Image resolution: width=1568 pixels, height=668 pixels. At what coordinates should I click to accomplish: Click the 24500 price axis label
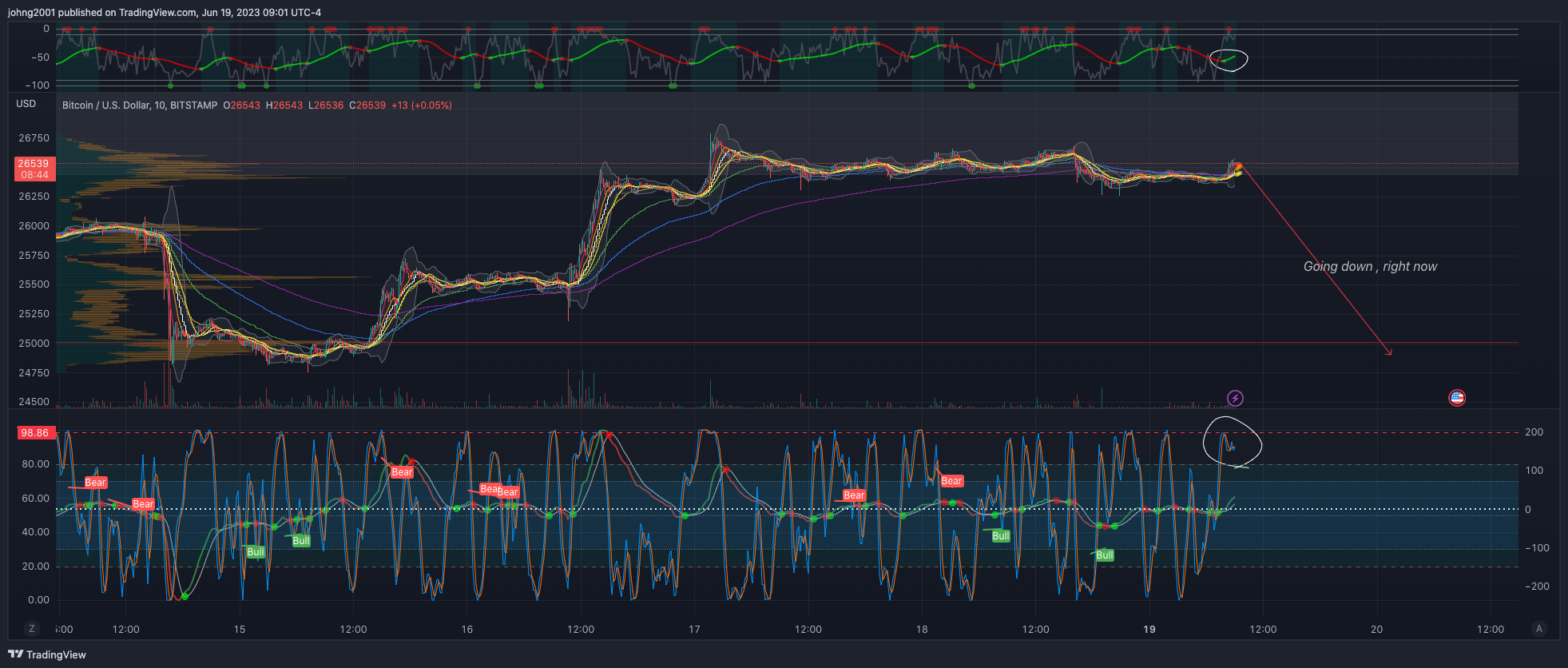(34, 402)
